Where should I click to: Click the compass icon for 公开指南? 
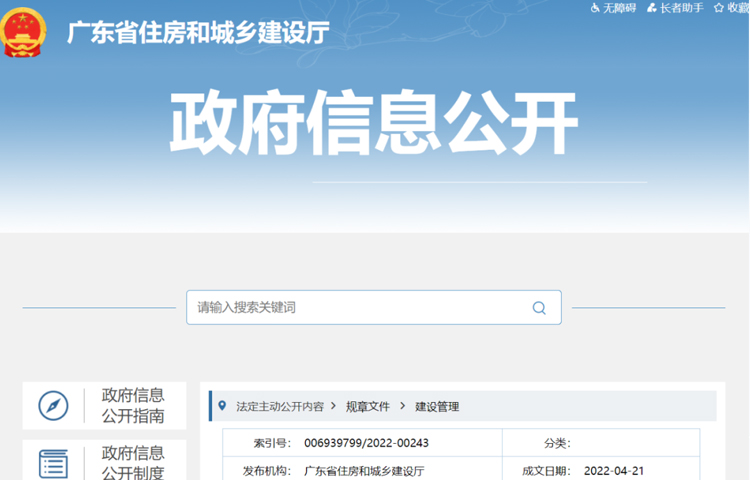coord(53,406)
